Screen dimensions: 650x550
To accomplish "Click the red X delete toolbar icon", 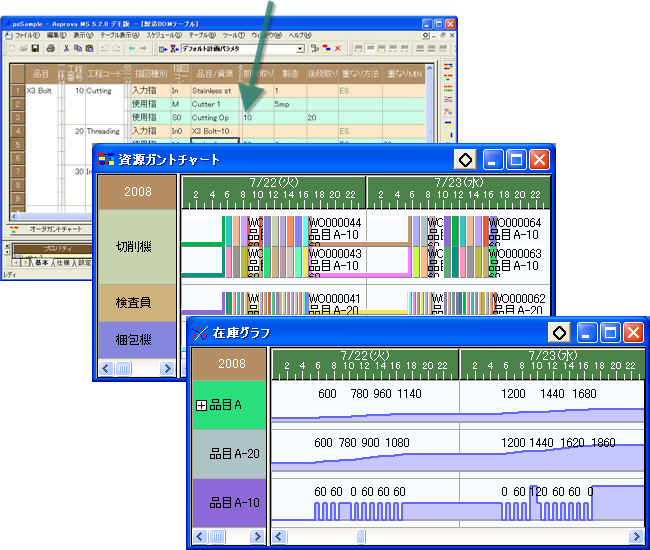I will [338, 48].
